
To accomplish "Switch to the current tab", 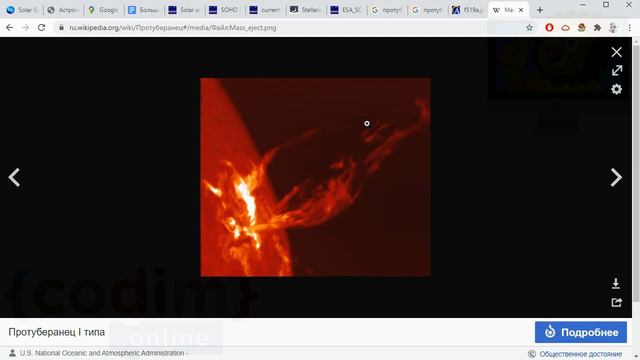I will [265, 10].
